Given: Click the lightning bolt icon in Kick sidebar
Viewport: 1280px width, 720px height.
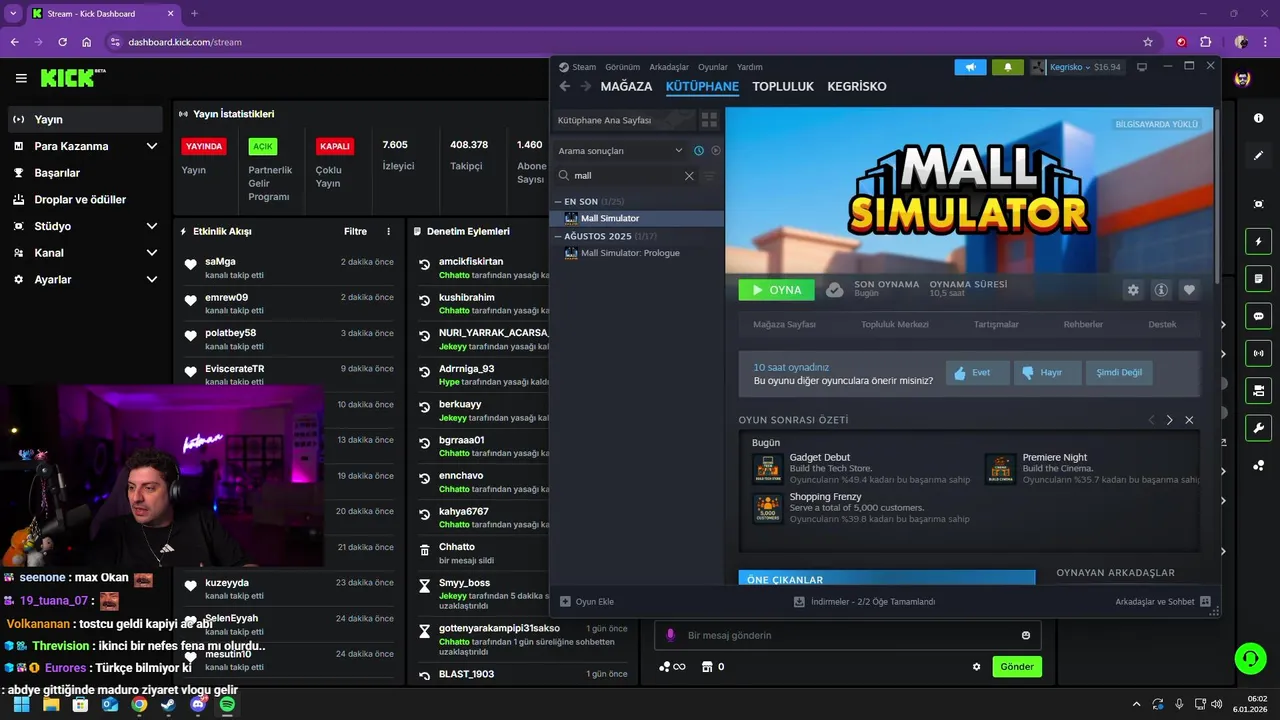Looking at the screenshot, I should click(x=1258, y=241).
